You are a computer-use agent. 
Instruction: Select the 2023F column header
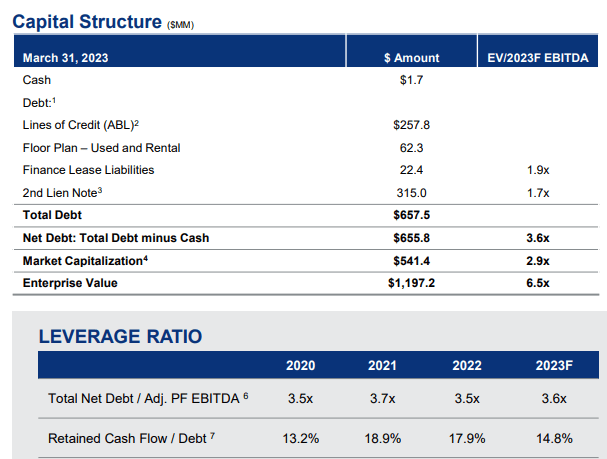[554, 365]
